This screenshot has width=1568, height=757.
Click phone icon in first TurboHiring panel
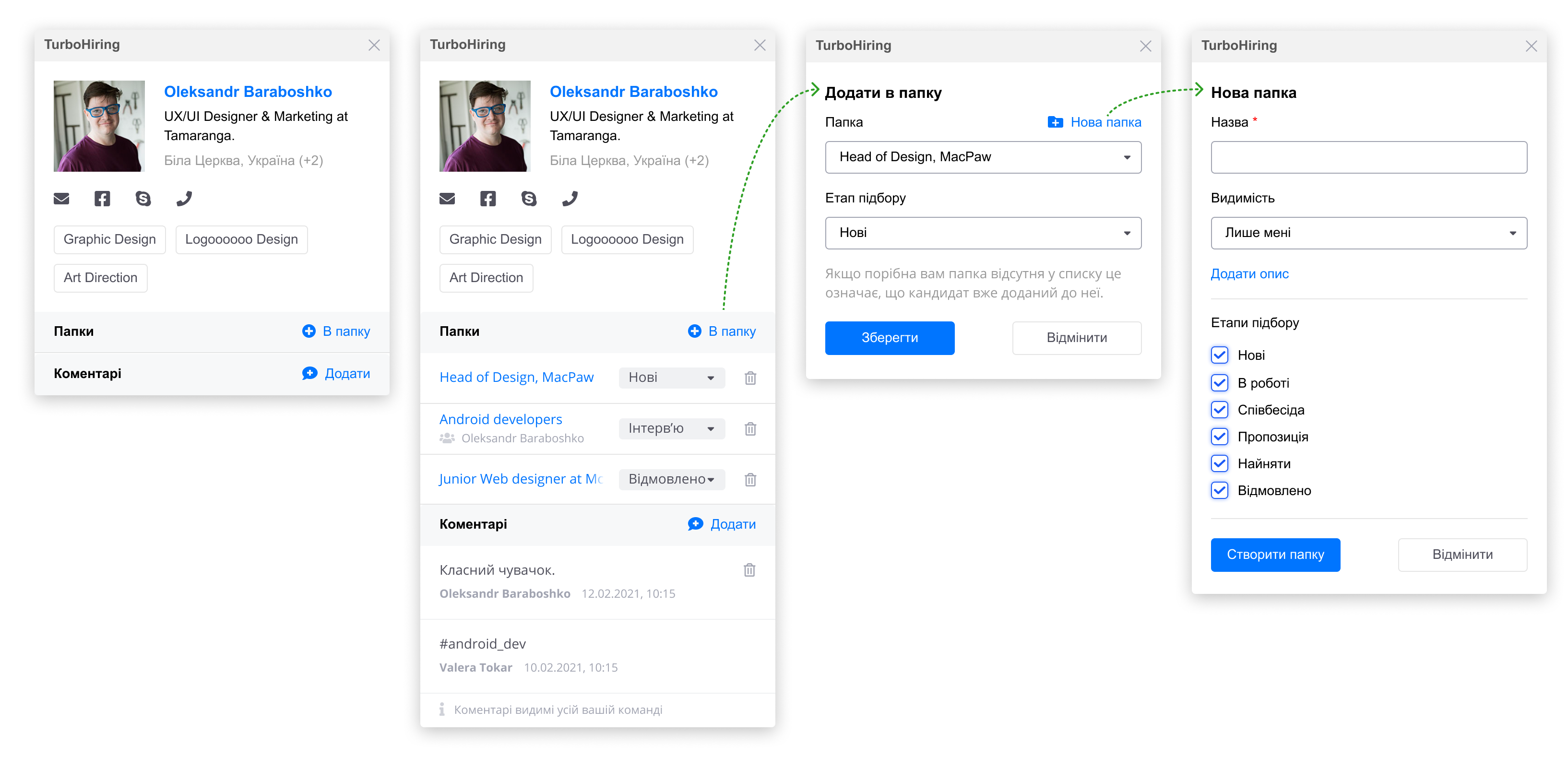184,199
